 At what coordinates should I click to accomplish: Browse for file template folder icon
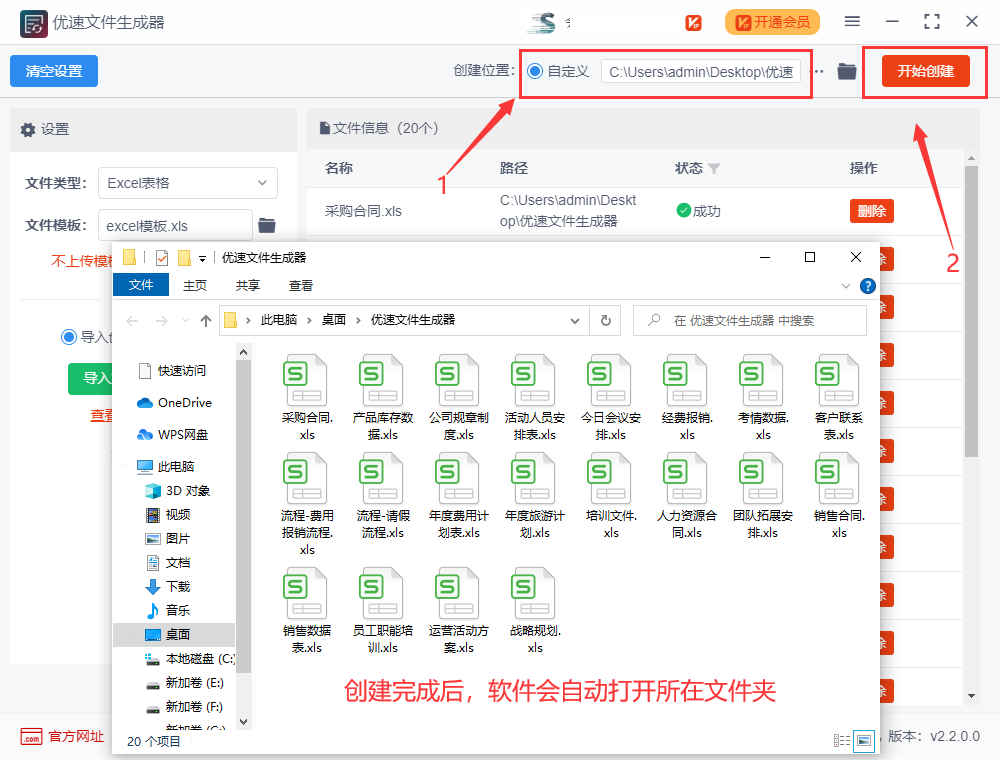coord(267,225)
